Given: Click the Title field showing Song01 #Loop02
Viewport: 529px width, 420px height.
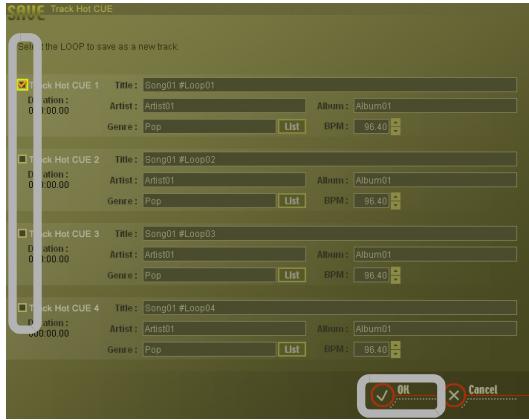Looking at the screenshot, I should coord(330,159).
